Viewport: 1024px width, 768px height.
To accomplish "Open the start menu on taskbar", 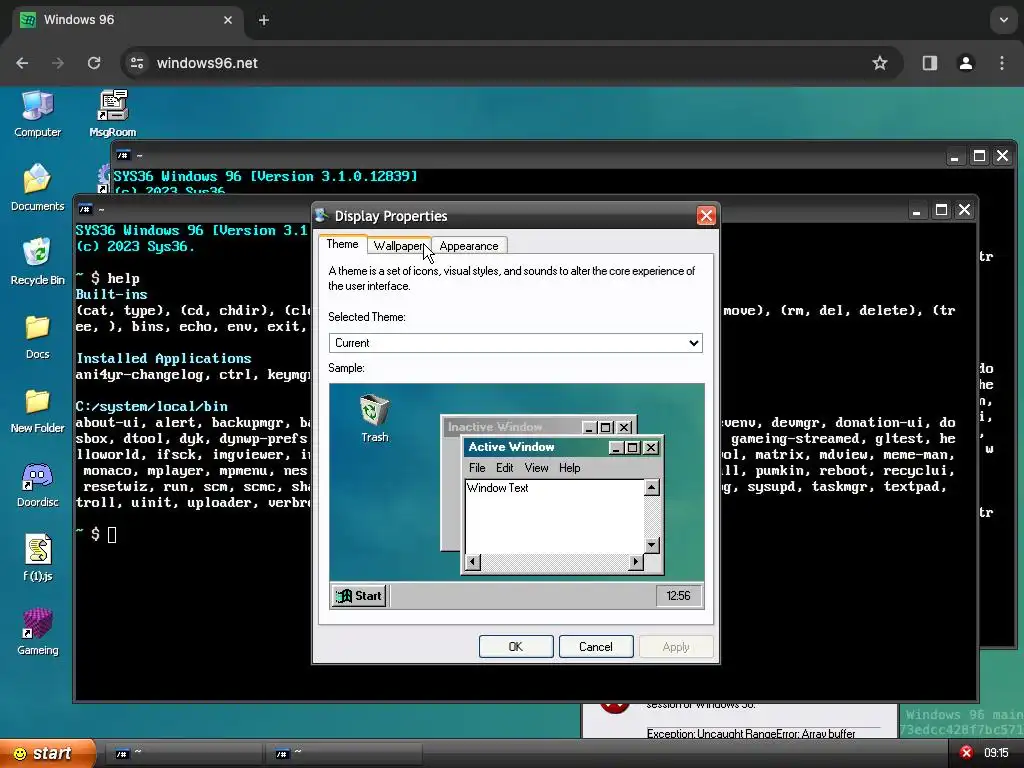I will point(47,754).
